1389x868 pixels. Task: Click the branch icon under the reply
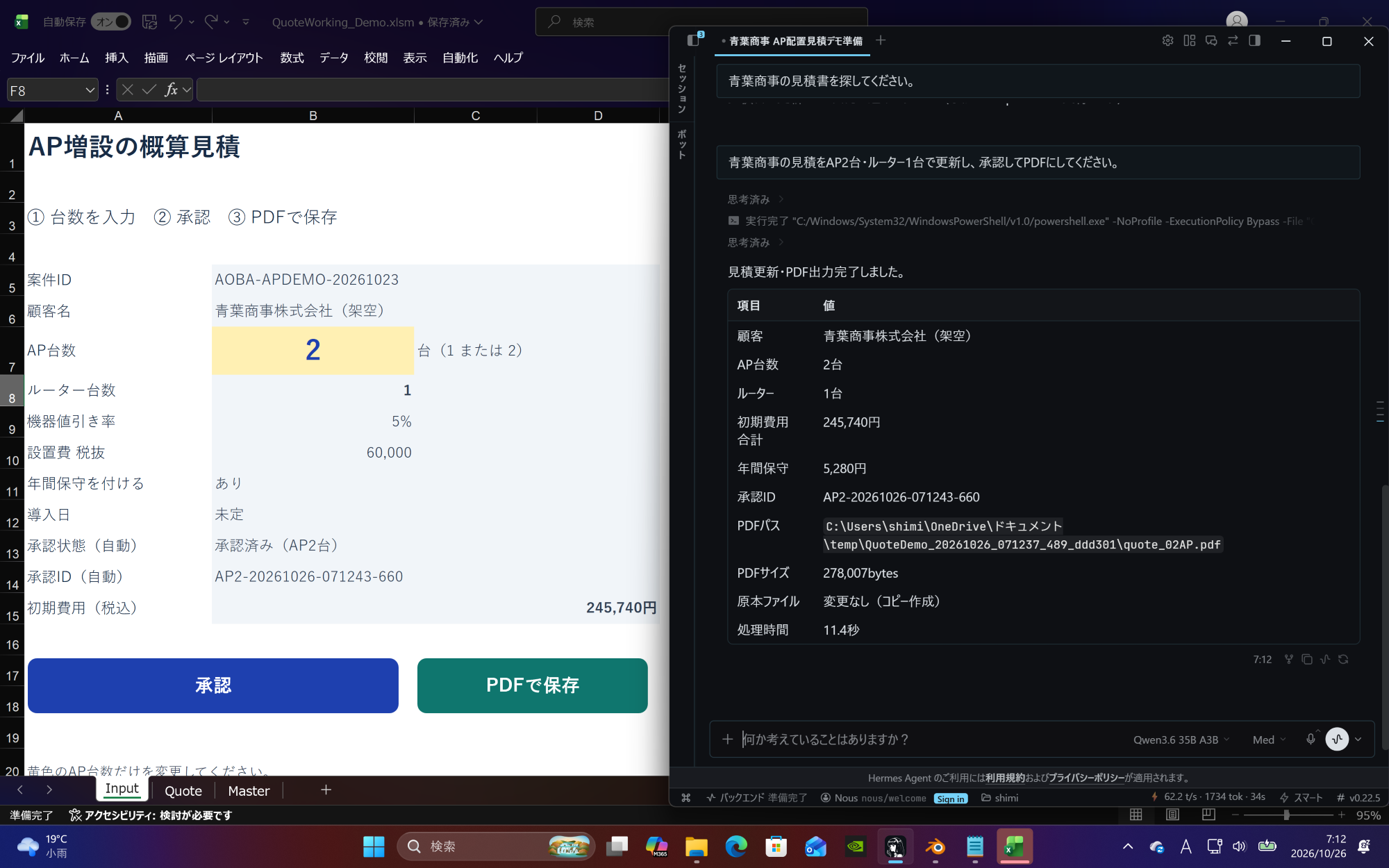tap(1288, 660)
